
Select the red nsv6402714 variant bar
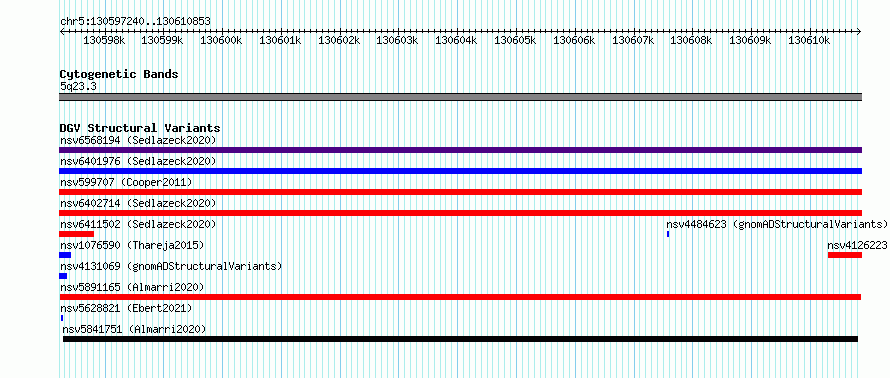(460, 213)
